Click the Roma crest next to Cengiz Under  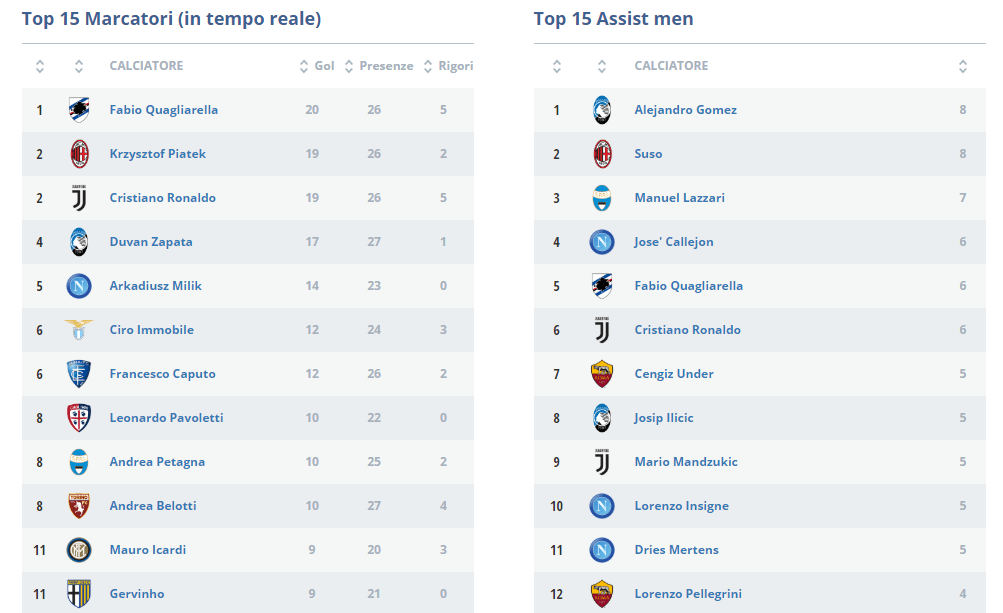point(602,374)
